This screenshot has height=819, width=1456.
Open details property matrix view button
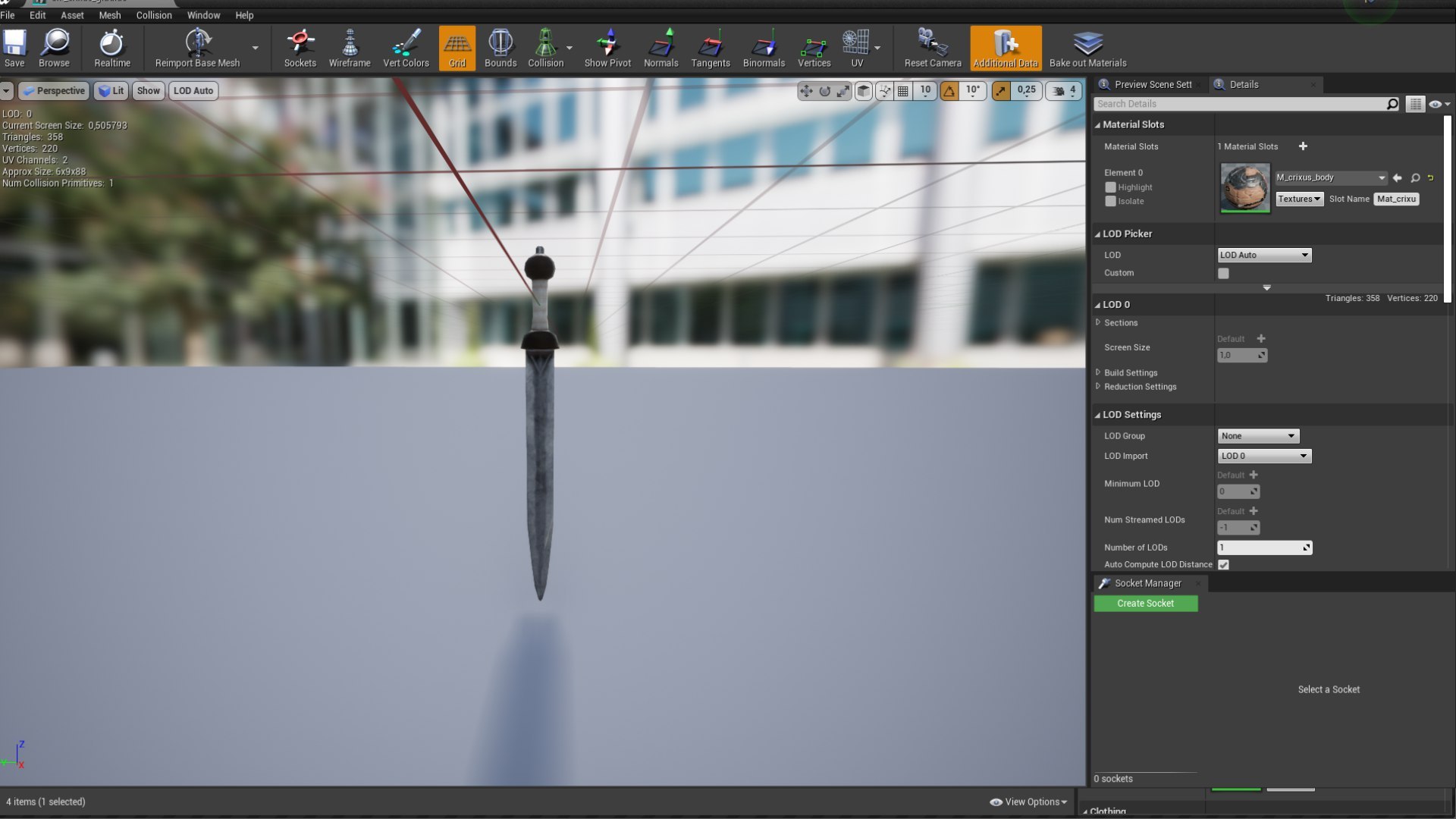pyautogui.click(x=1415, y=104)
